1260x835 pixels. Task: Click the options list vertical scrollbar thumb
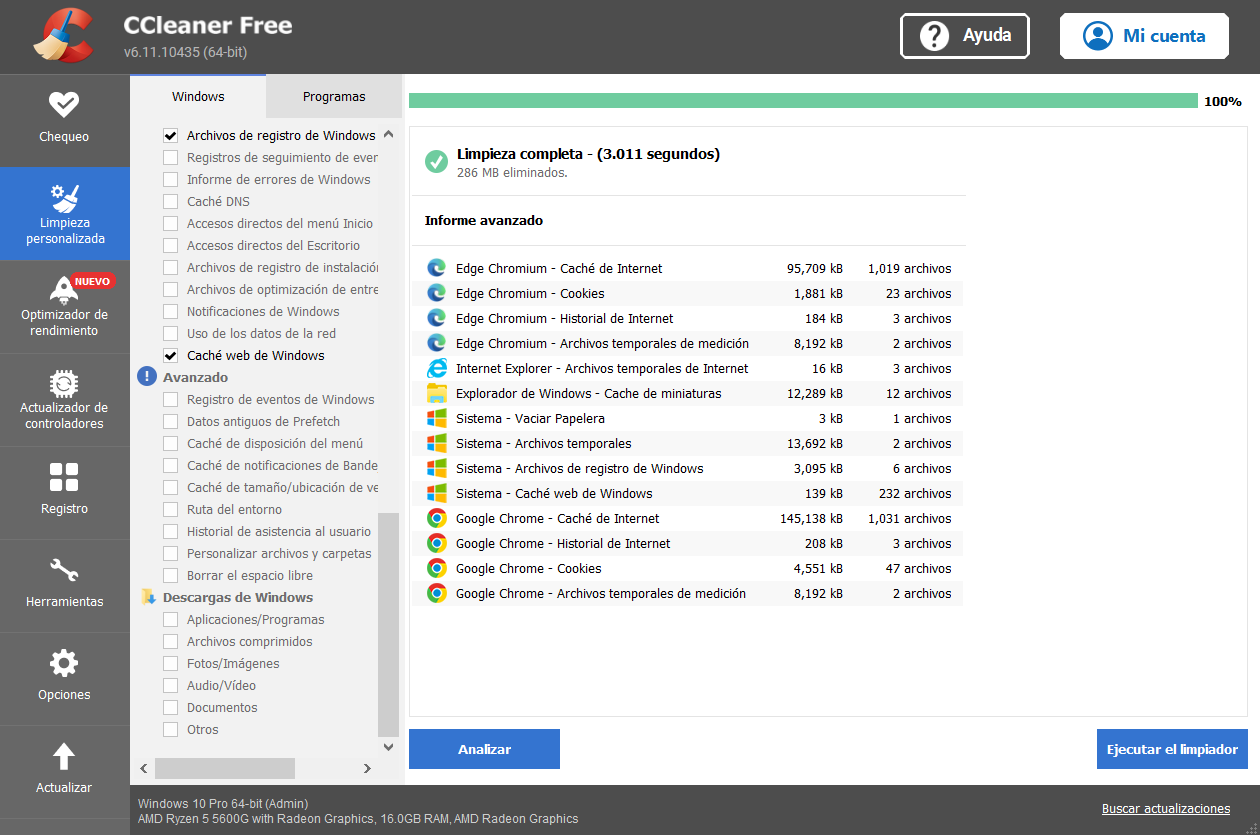tap(388, 624)
